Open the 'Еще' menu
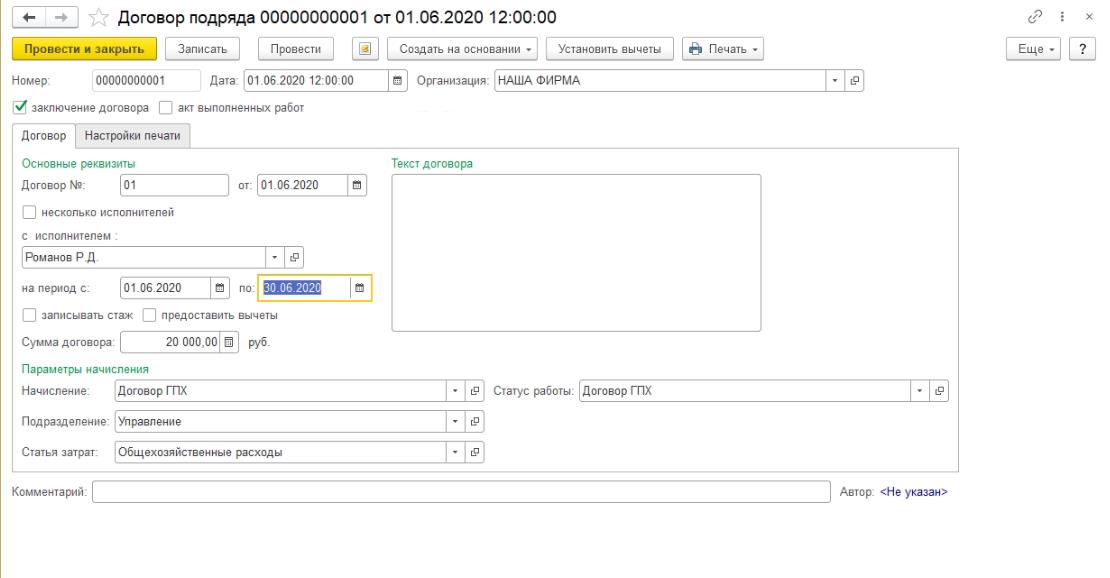The image size is (1110, 578). coord(1037,49)
